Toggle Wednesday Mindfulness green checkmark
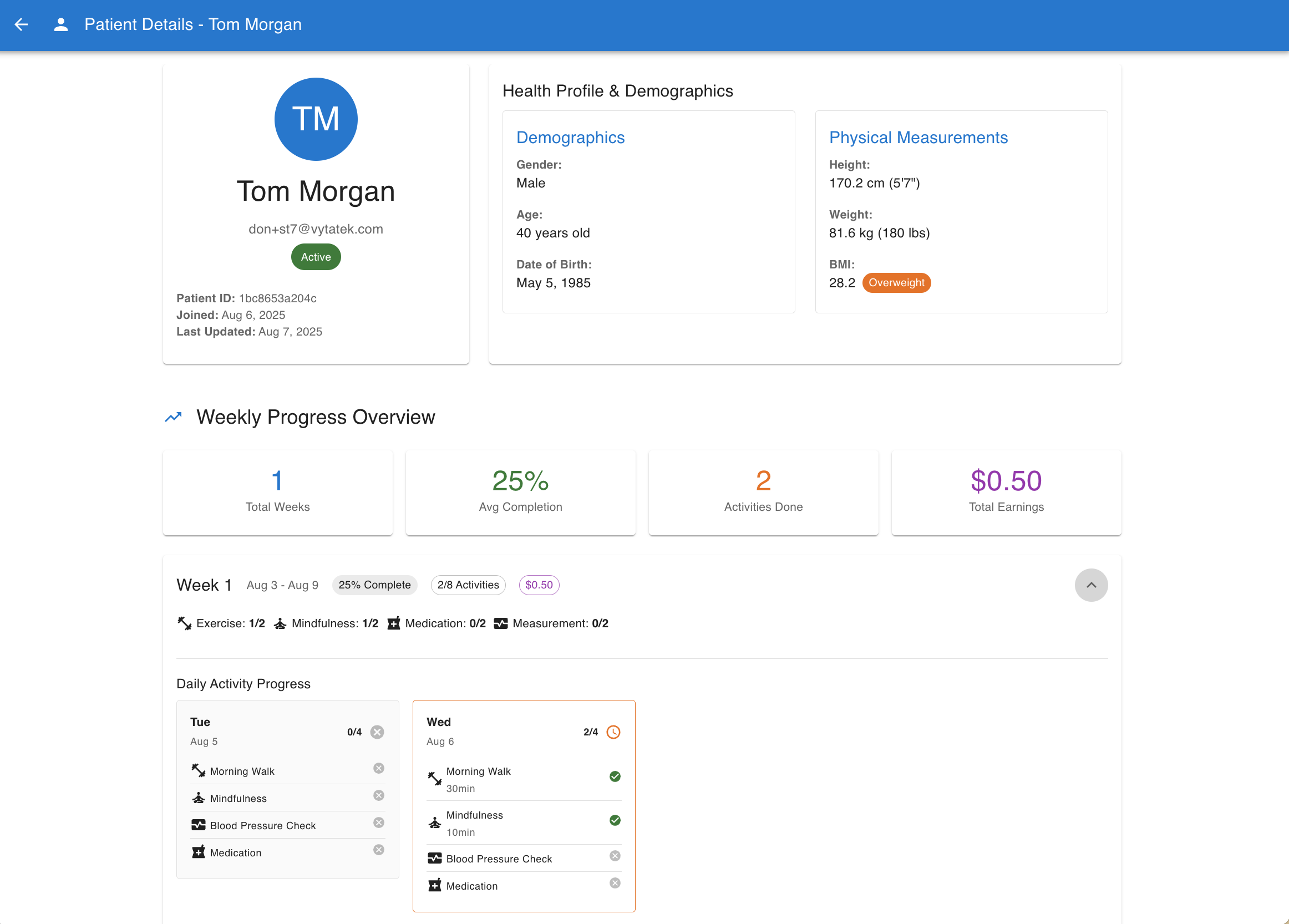1289x924 pixels. coord(615,820)
